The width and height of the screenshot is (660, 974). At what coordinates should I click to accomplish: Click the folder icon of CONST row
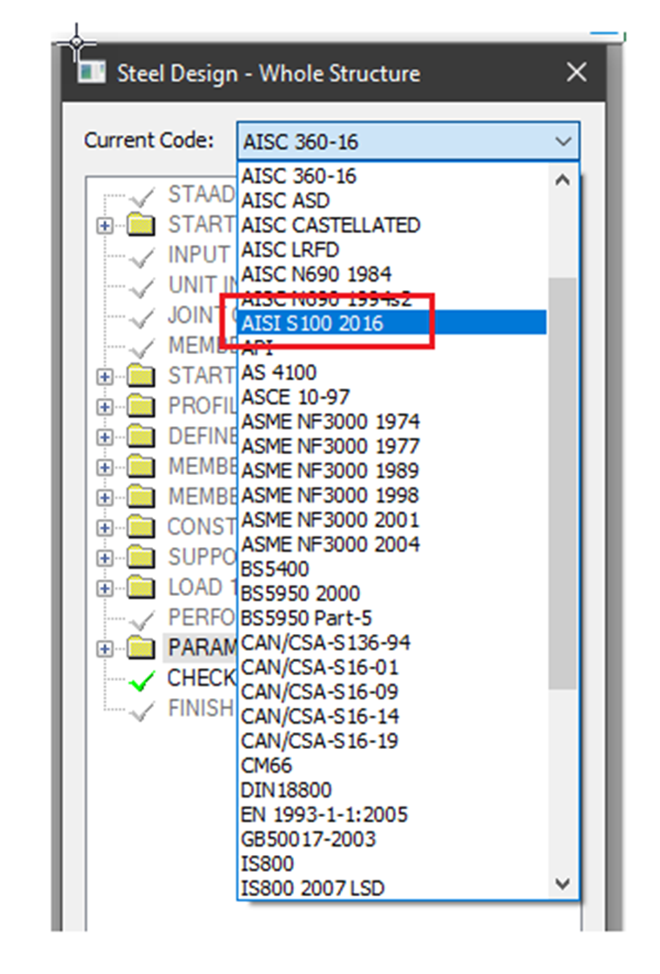[141, 527]
